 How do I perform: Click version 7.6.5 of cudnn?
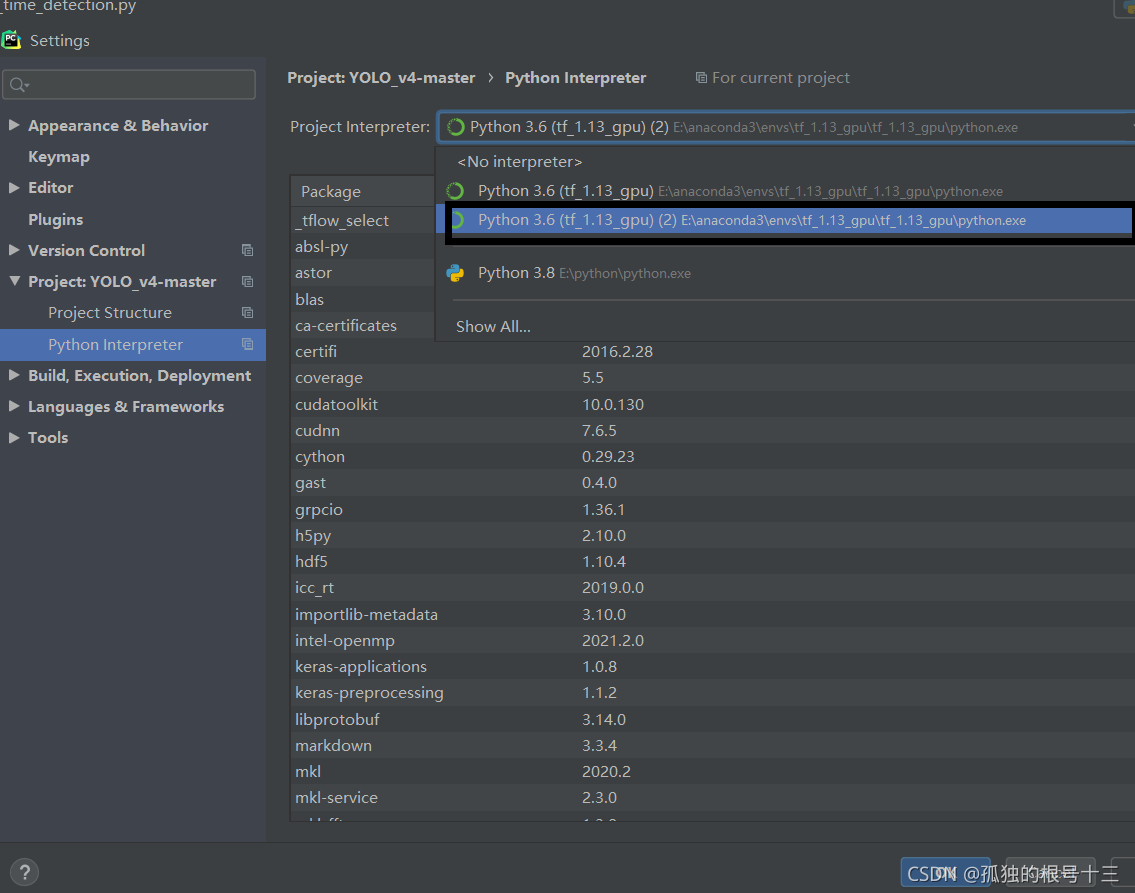(599, 431)
